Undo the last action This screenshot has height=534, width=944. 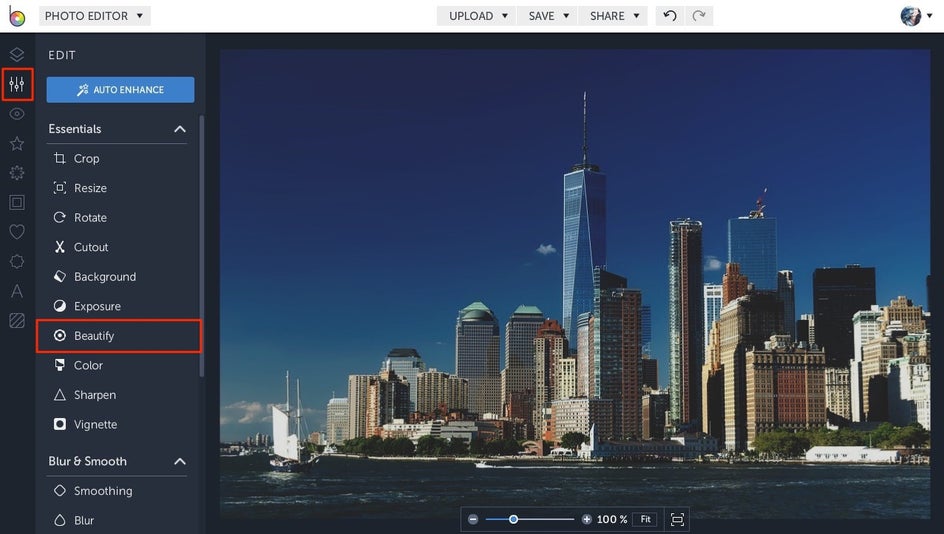tap(669, 16)
